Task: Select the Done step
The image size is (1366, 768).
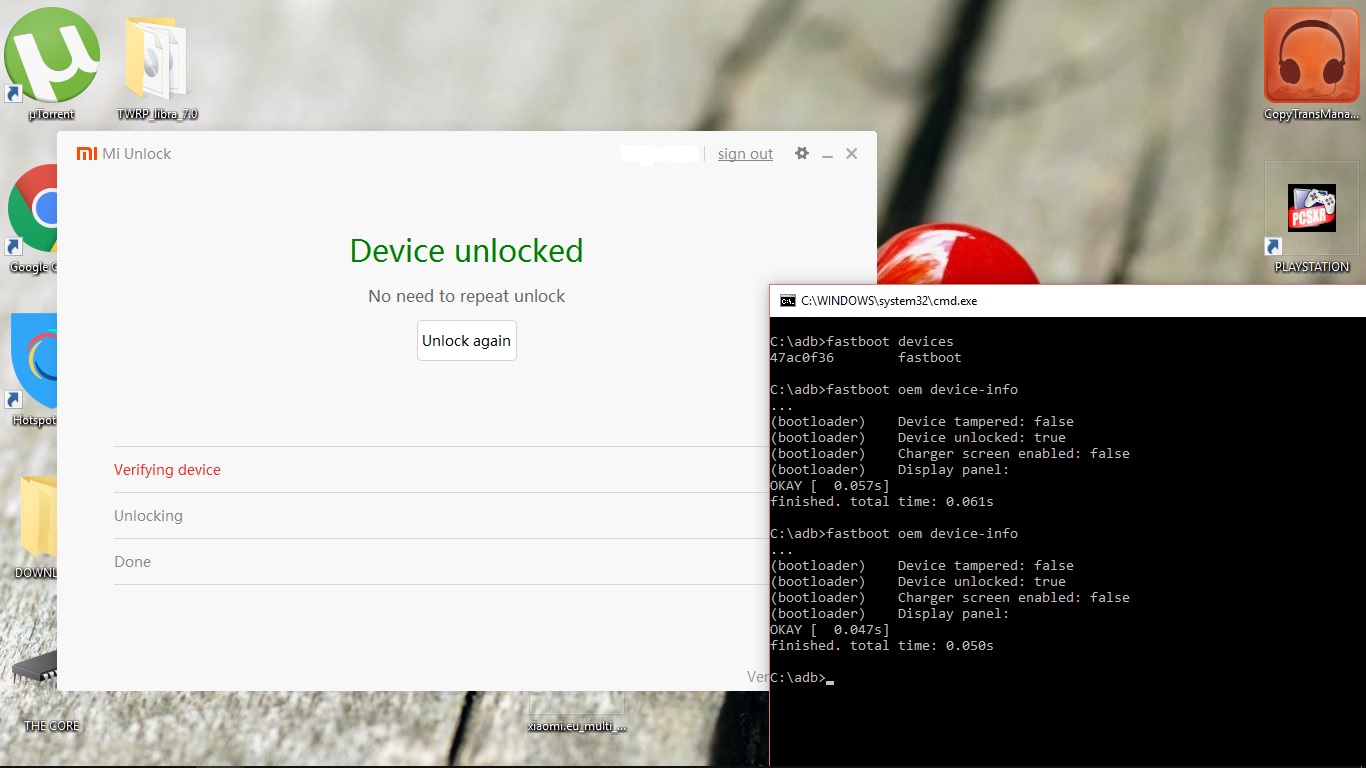Action: pyautogui.click(x=441, y=561)
